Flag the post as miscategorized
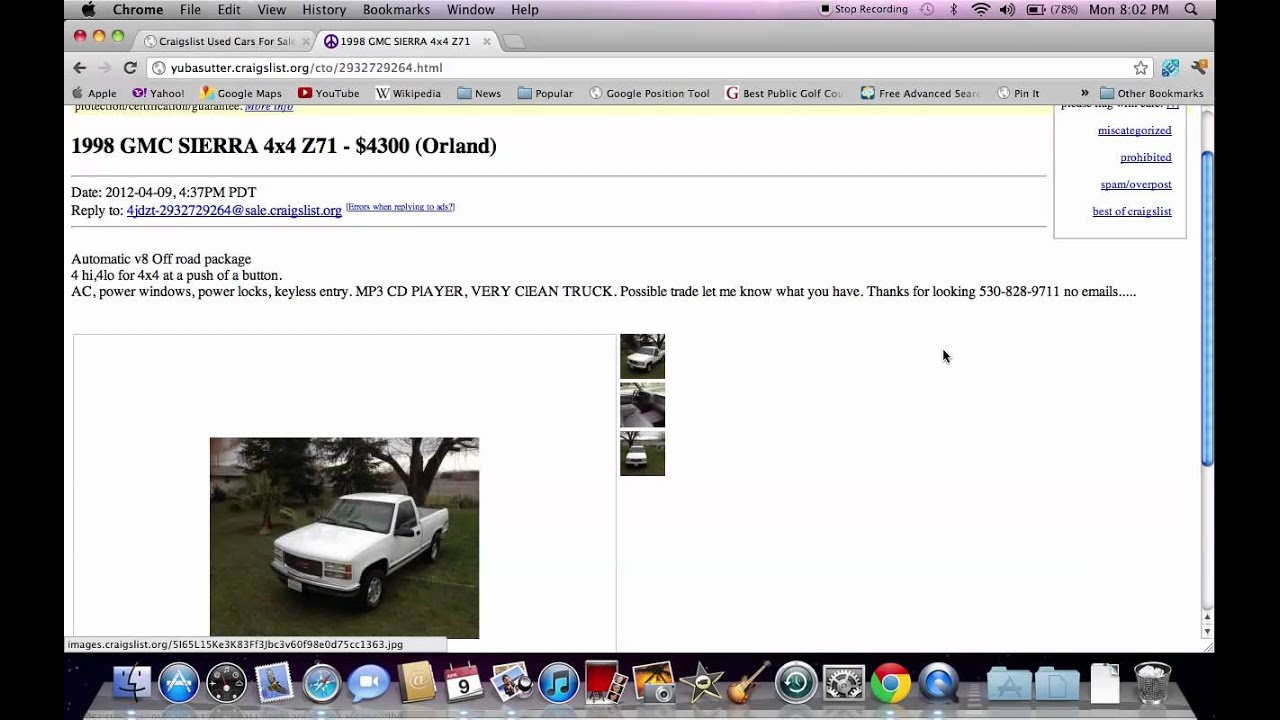 tap(1134, 130)
